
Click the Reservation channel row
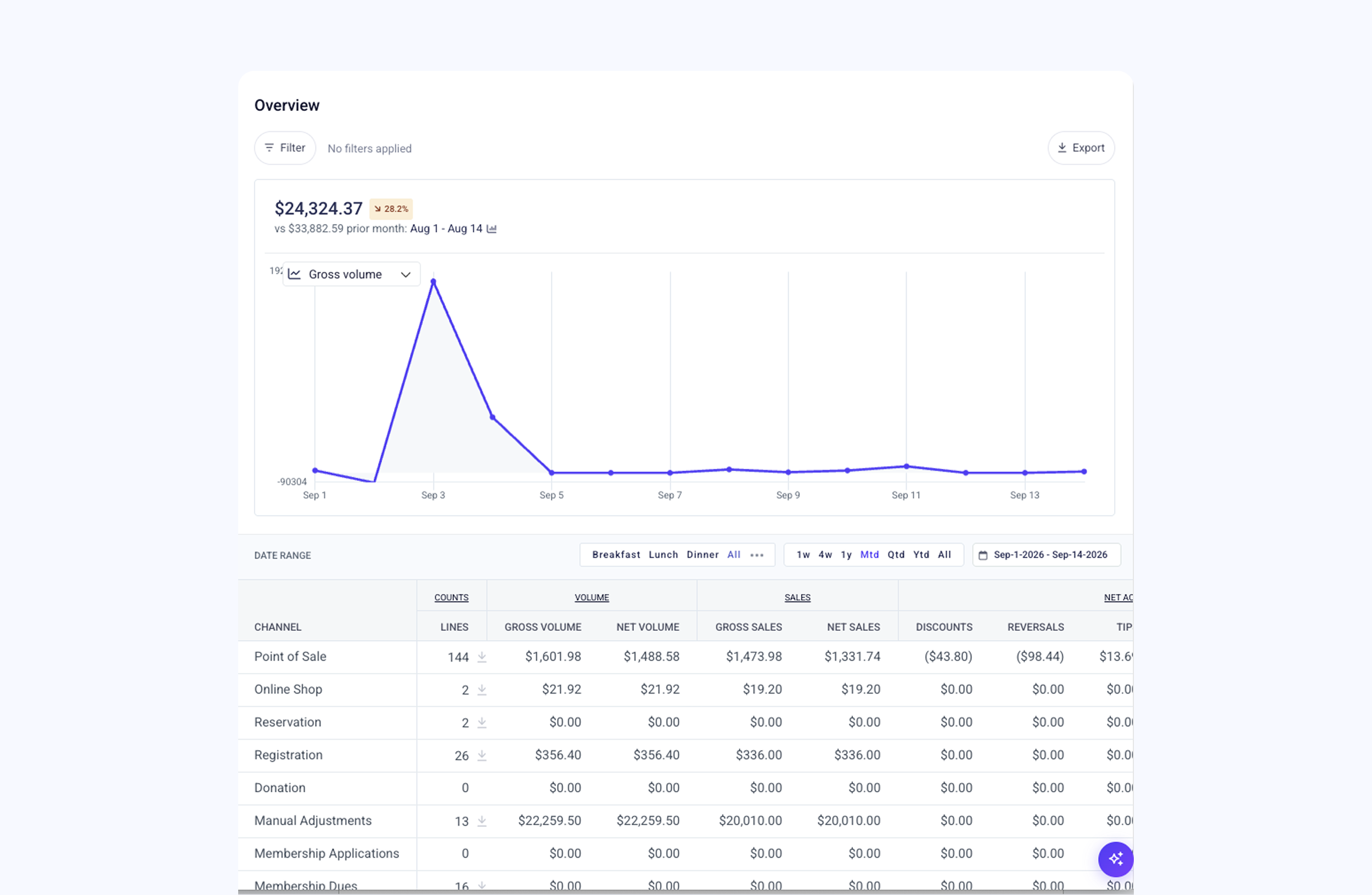point(685,723)
